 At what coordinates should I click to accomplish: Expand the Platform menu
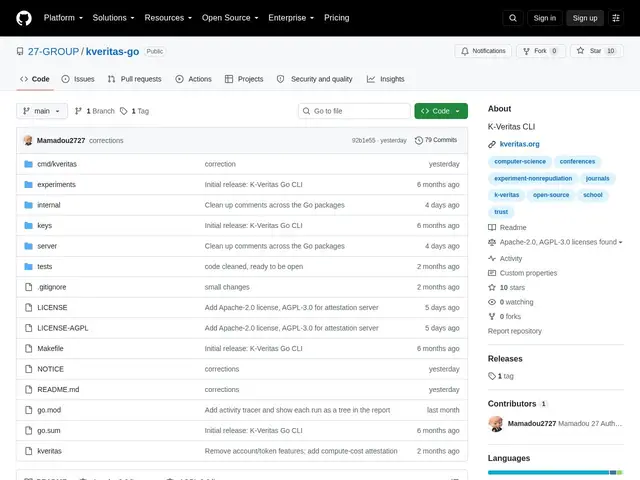pos(63,18)
